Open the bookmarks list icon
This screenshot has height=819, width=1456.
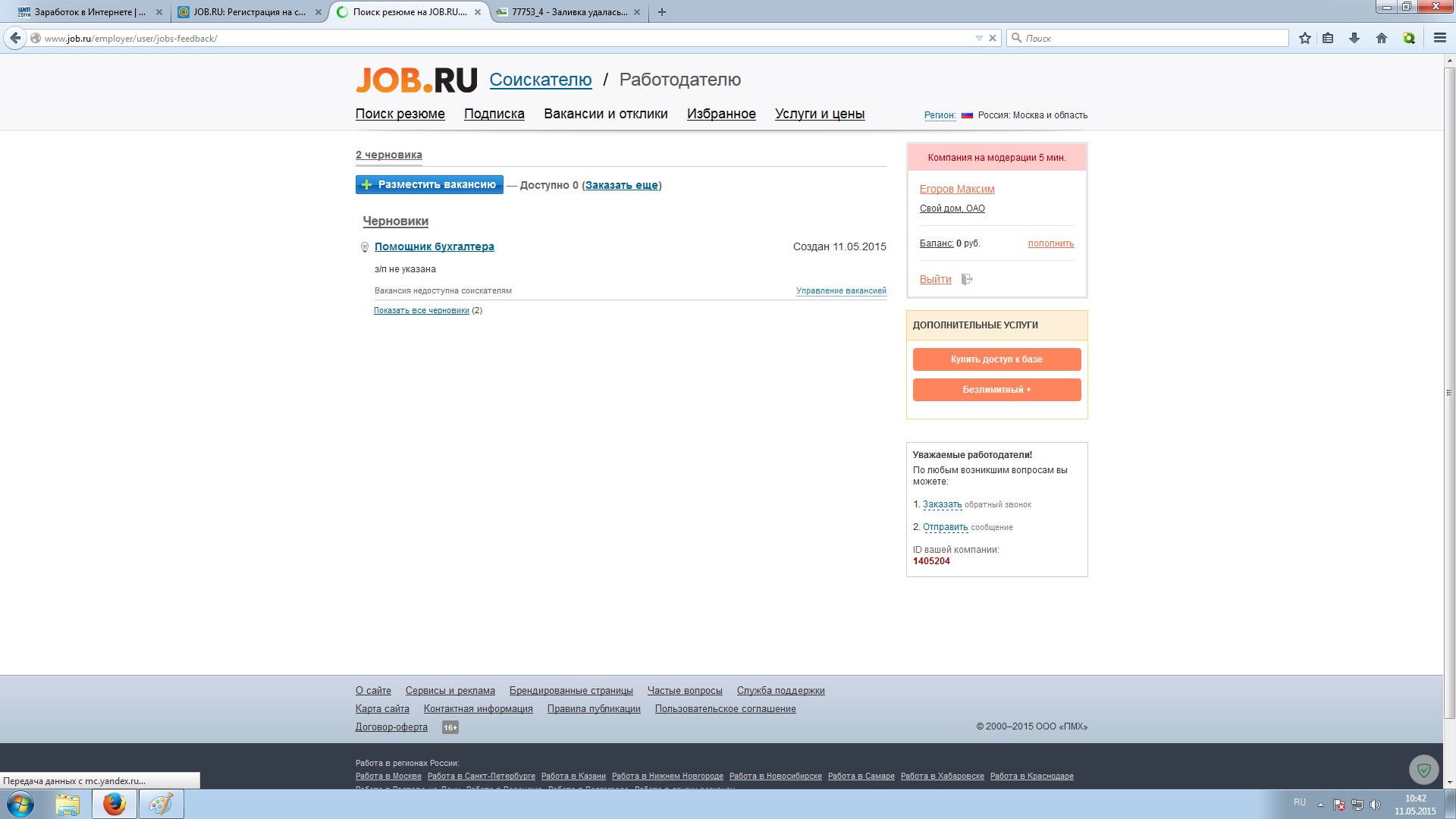1328,38
